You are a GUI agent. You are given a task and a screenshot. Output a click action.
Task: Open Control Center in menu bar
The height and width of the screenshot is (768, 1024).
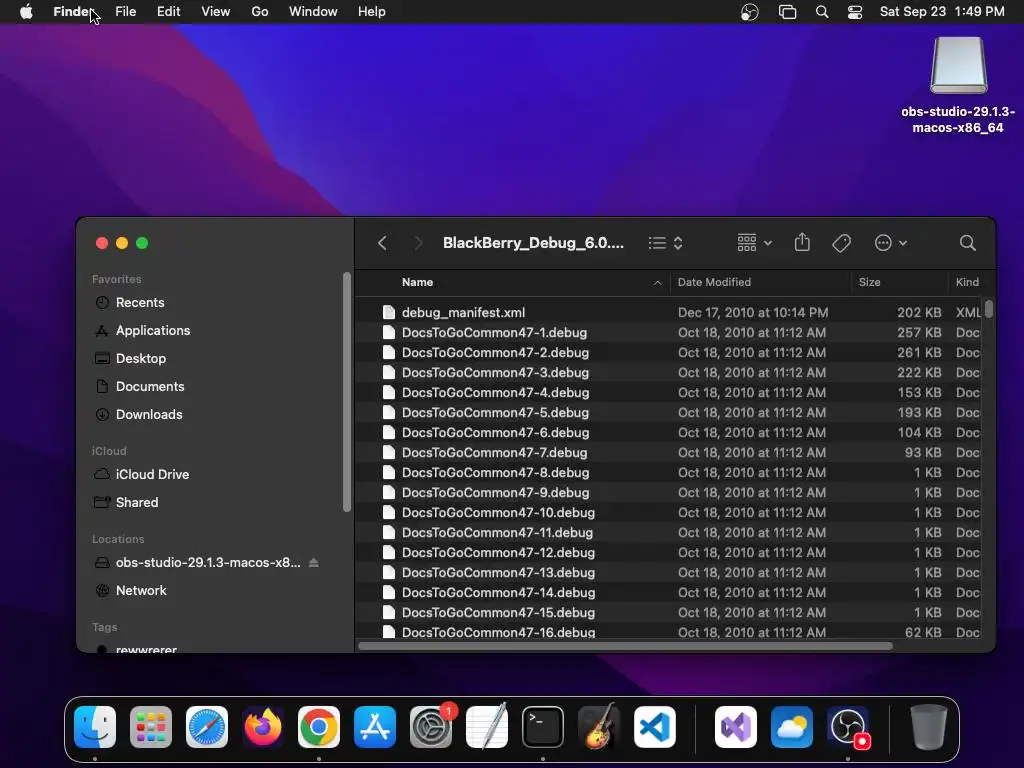(x=855, y=12)
